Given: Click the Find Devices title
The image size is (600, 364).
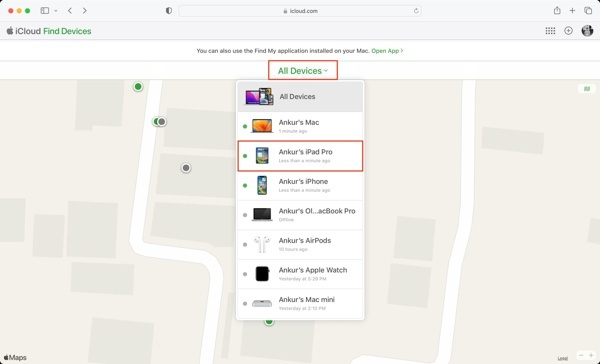Looking at the screenshot, I should [x=67, y=31].
